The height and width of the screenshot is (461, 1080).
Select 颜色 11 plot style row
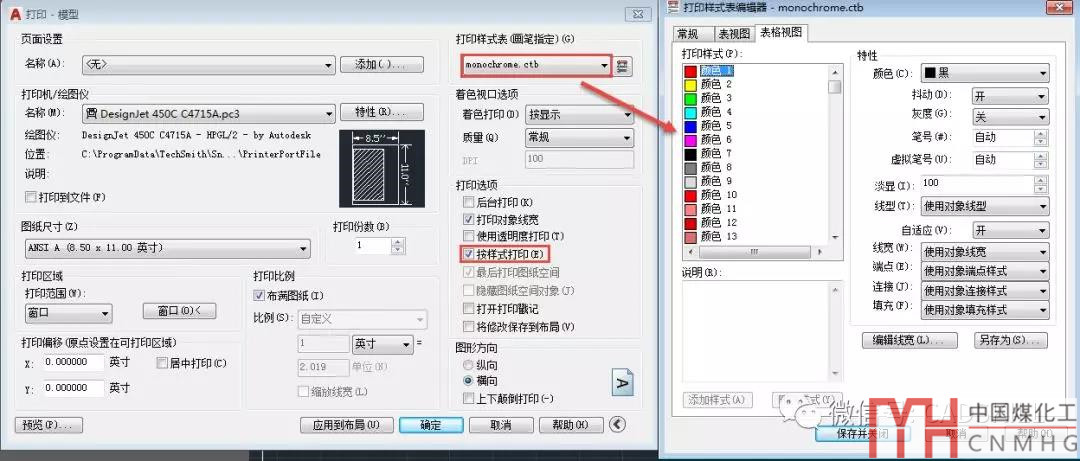(x=711, y=209)
